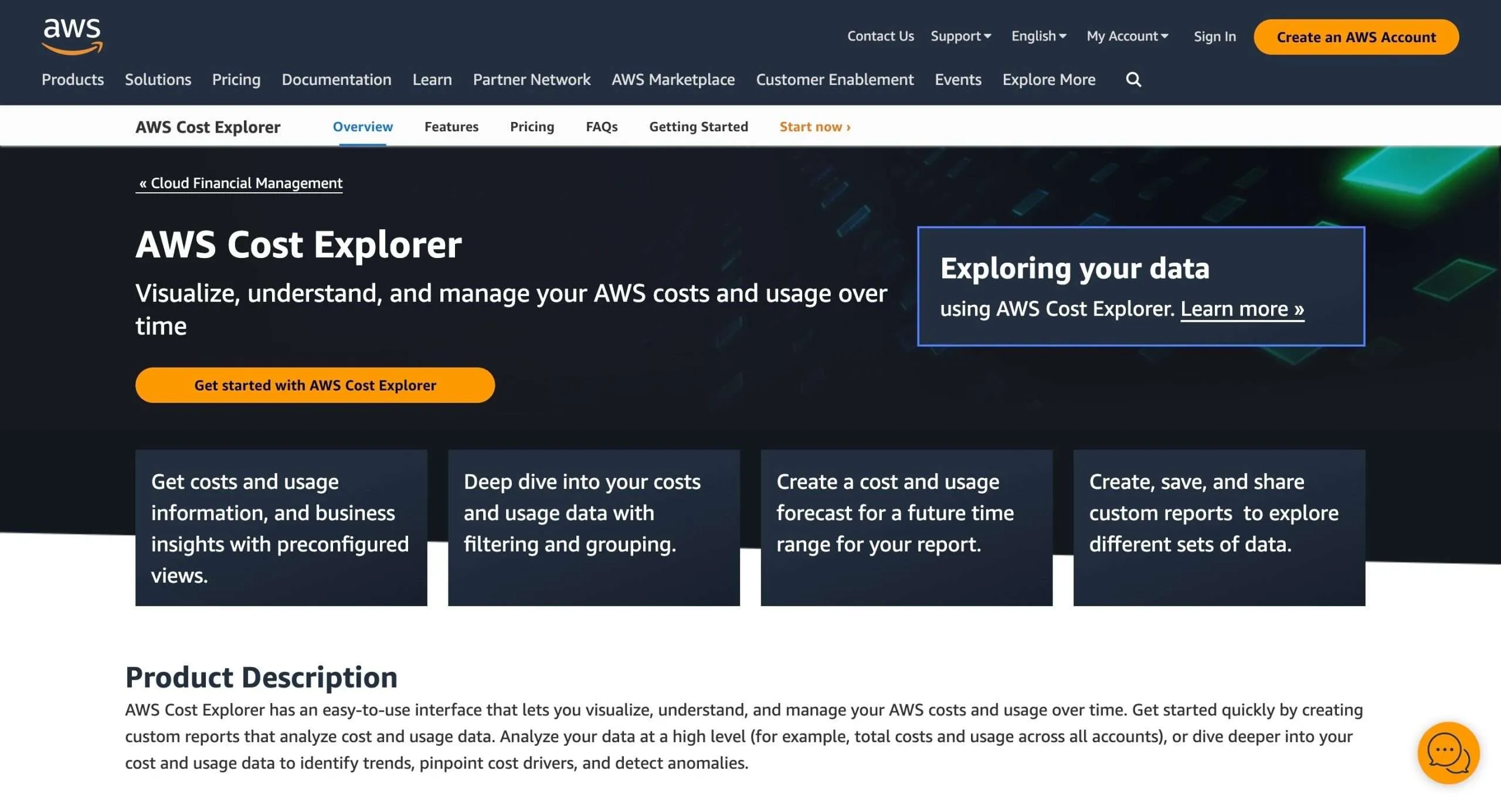Viewport: 1501px width, 812px height.
Task: Open the Partner Network menu
Action: pos(532,80)
